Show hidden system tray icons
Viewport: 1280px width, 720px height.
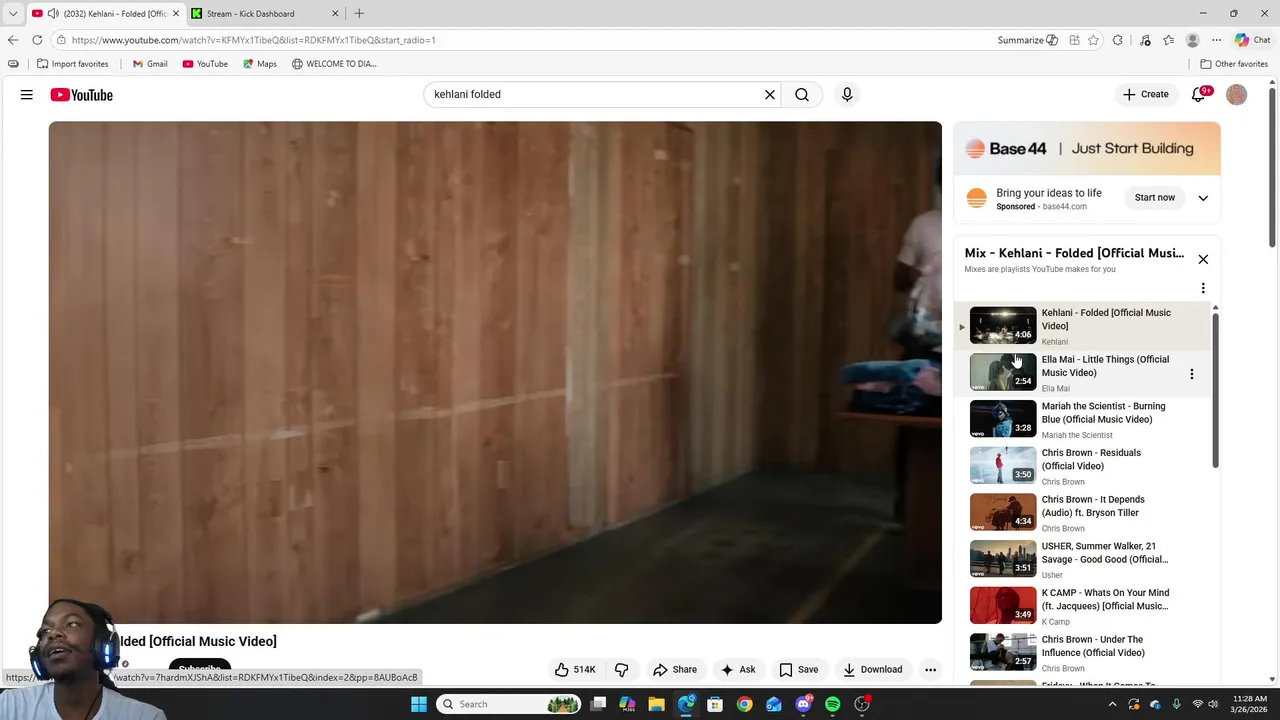[1114, 704]
